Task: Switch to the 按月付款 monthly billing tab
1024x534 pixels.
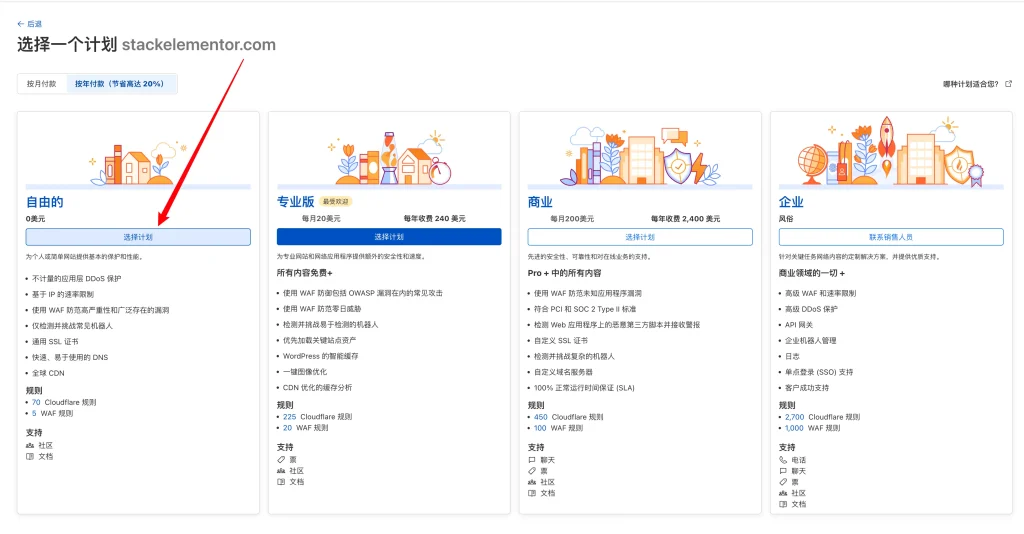Action: coord(42,84)
